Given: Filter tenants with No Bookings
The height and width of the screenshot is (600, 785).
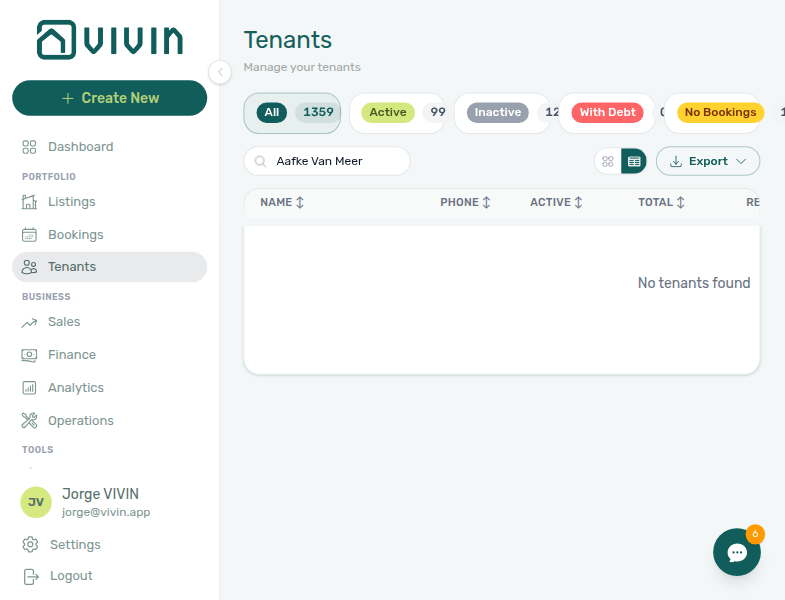Looking at the screenshot, I should point(712,113).
